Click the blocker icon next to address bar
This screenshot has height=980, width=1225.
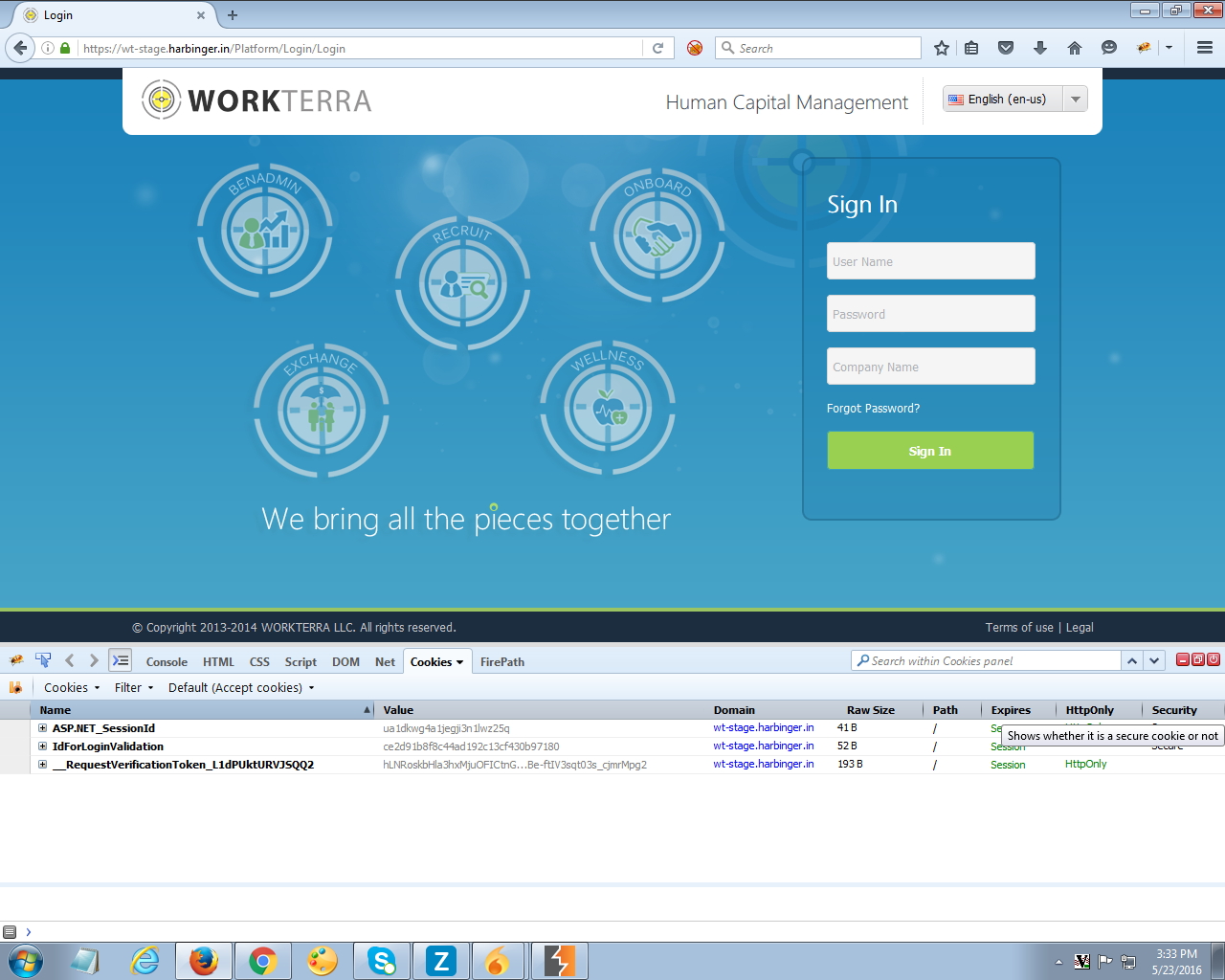click(x=695, y=48)
